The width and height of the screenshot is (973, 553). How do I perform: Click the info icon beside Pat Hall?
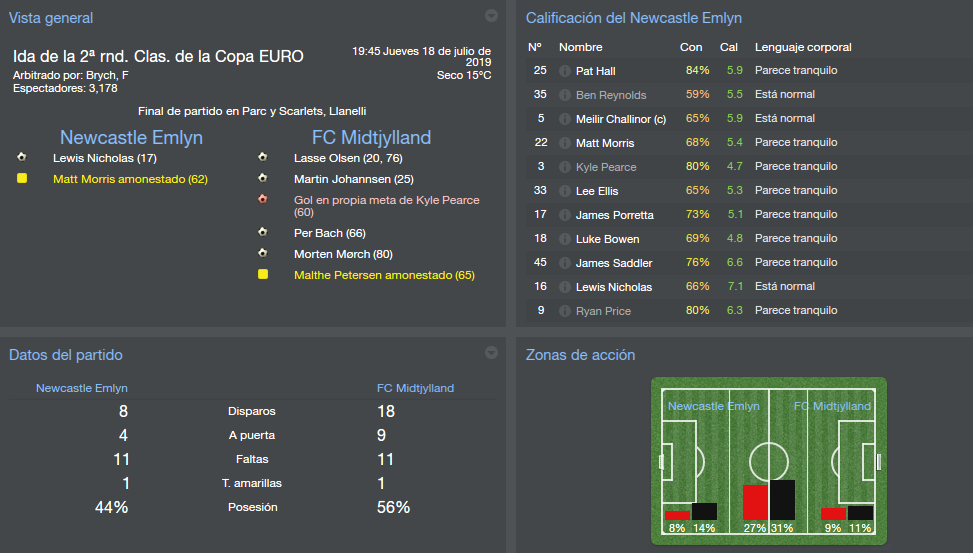click(565, 71)
